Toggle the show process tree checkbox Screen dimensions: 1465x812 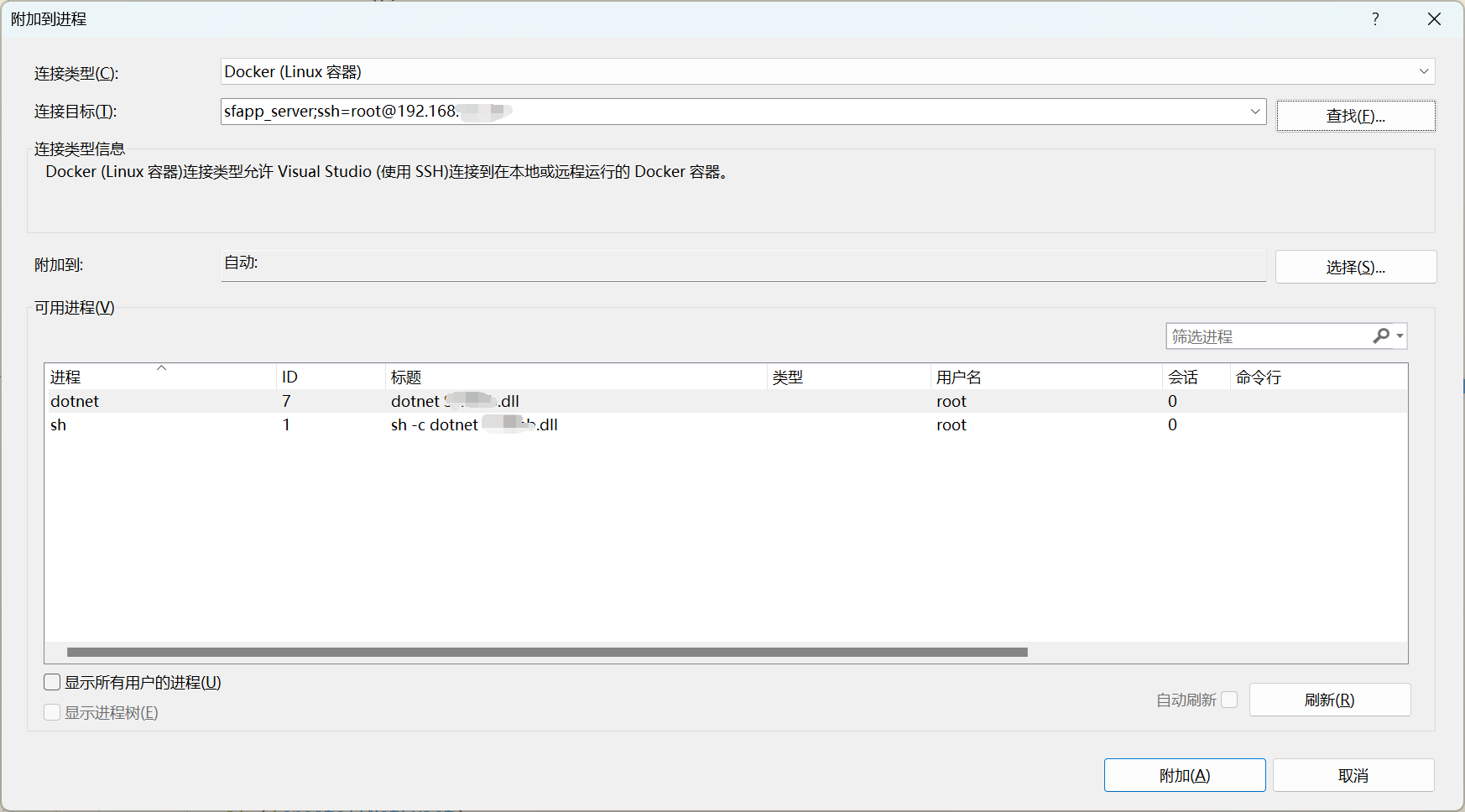52,713
